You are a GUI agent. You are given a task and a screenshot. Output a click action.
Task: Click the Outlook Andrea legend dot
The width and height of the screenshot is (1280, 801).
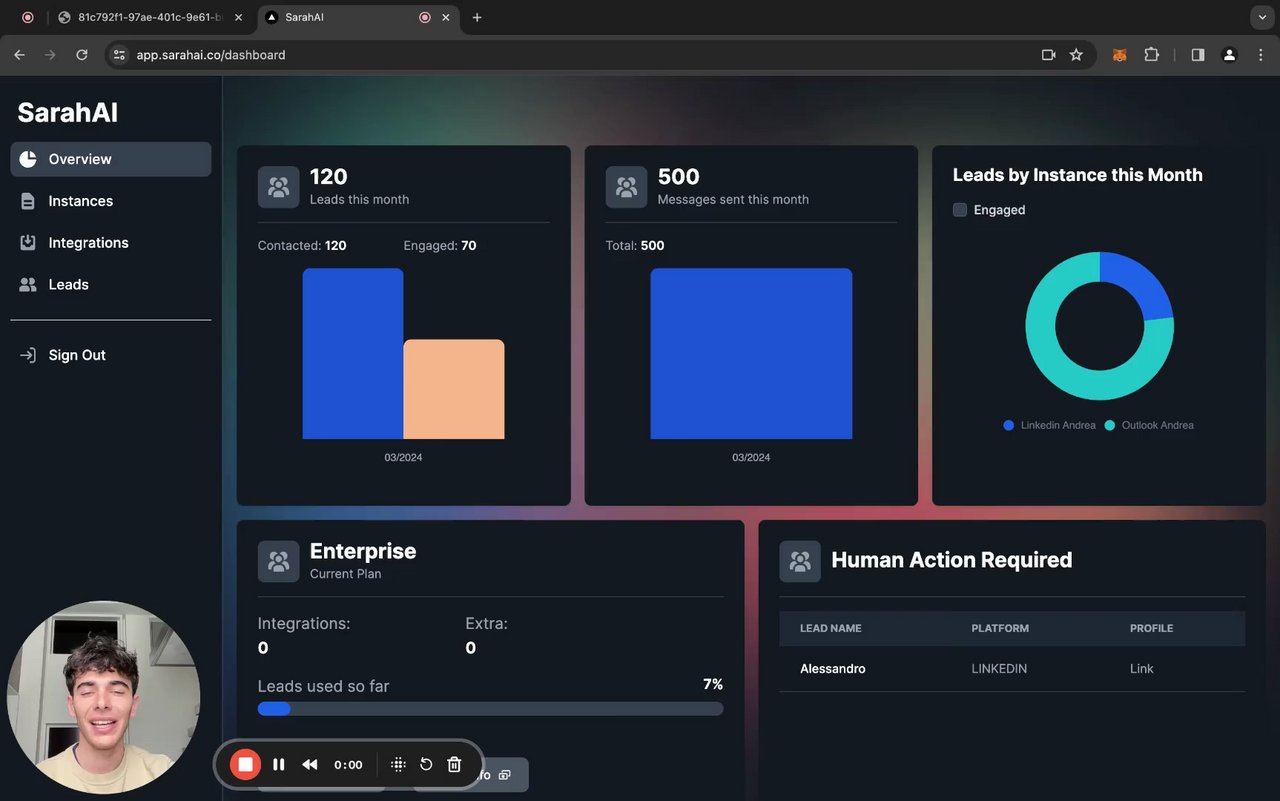pyautogui.click(x=1109, y=425)
